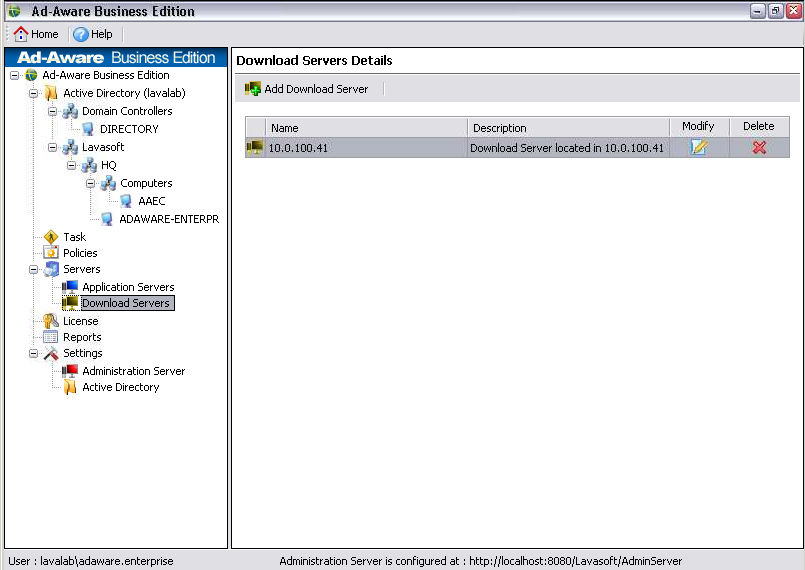Image resolution: width=805 pixels, height=570 pixels.
Task: Click the Add Download Server icon
Action: click(253, 89)
